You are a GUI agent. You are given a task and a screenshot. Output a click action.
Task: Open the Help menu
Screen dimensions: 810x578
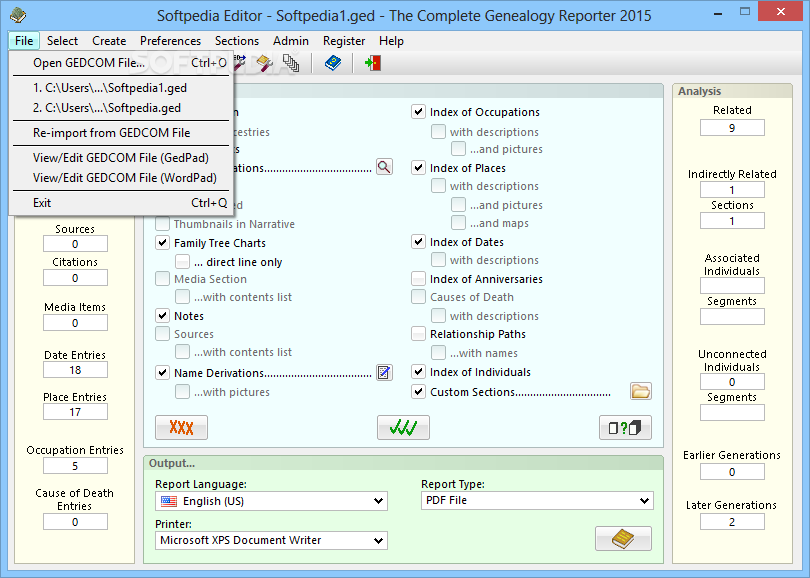point(391,41)
